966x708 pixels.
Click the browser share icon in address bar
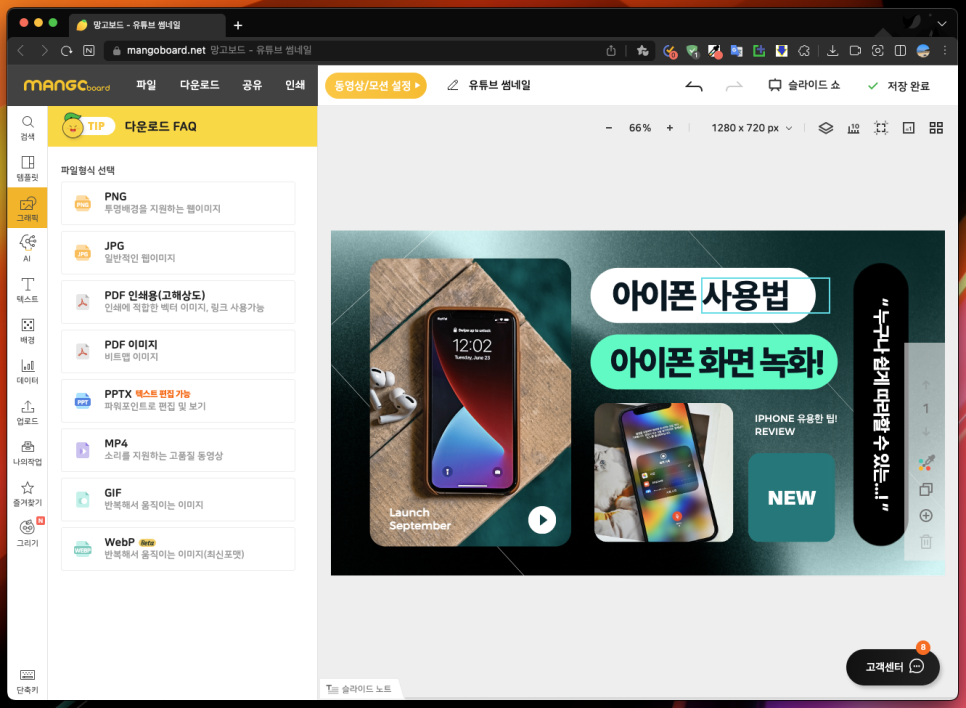[611, 51]
